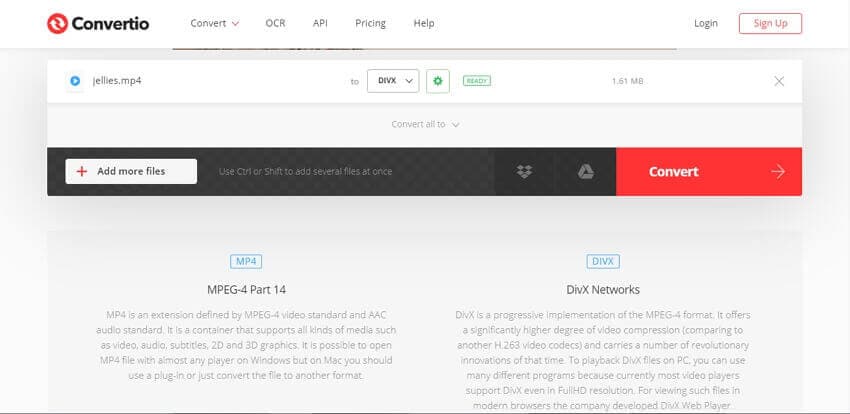Click the DIVX format tag in the info section
Viewport: 850px width, 414px height.
[603, 262]
